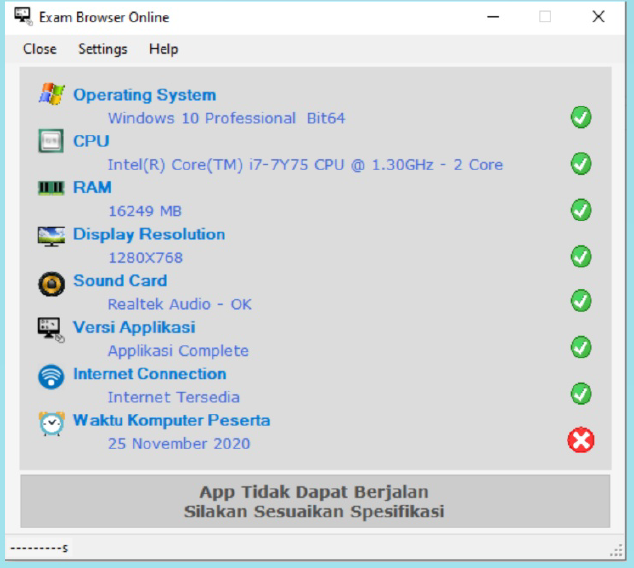Click the green check for Display Resolution
The width and height of the screenshot is (634, 568).
click(581, 257)
